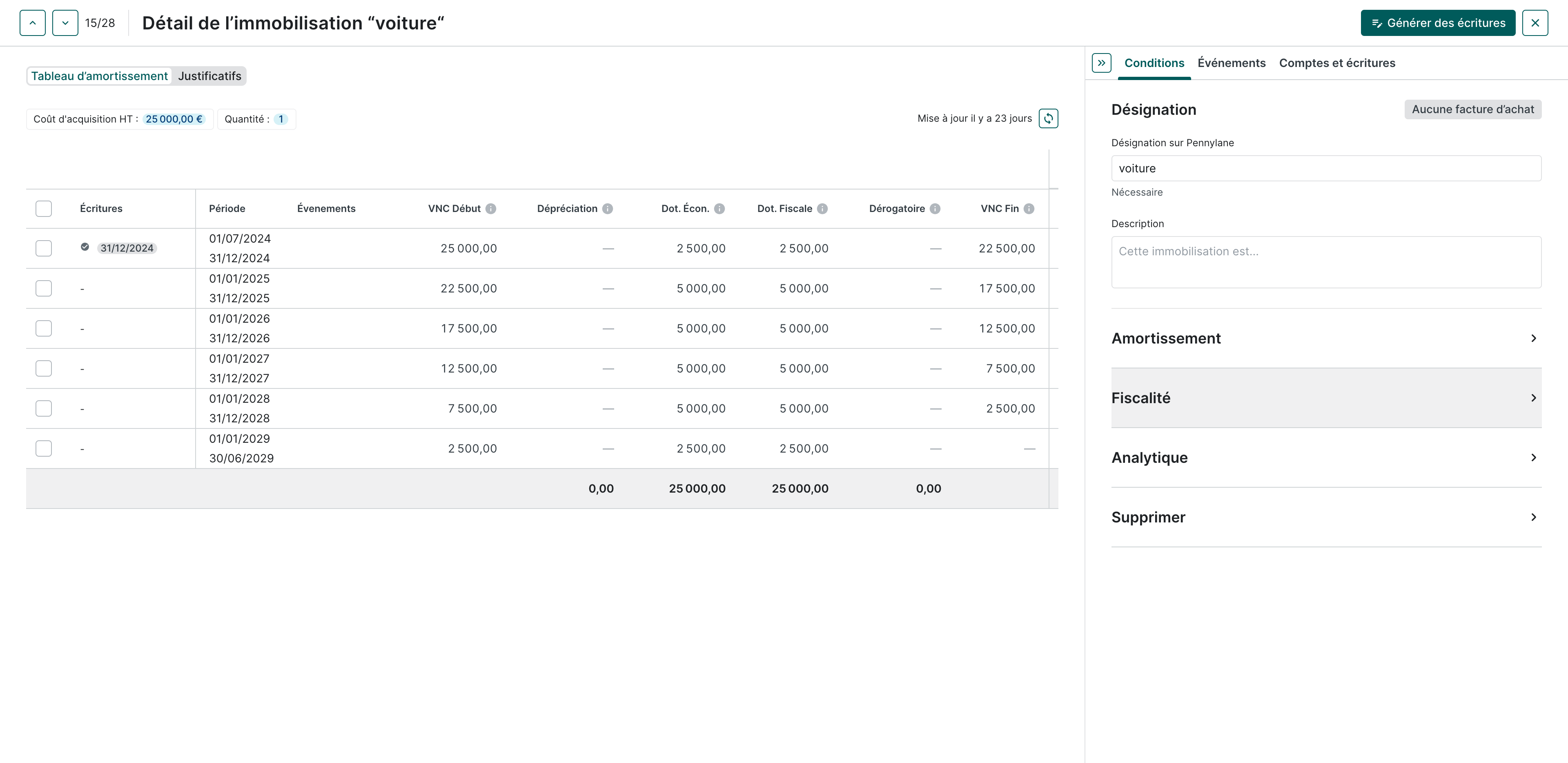The width and height of the screenshot is (1568, 763).
Task: Click Mise à jour il y a 23 jours
Action: (975, 119)
